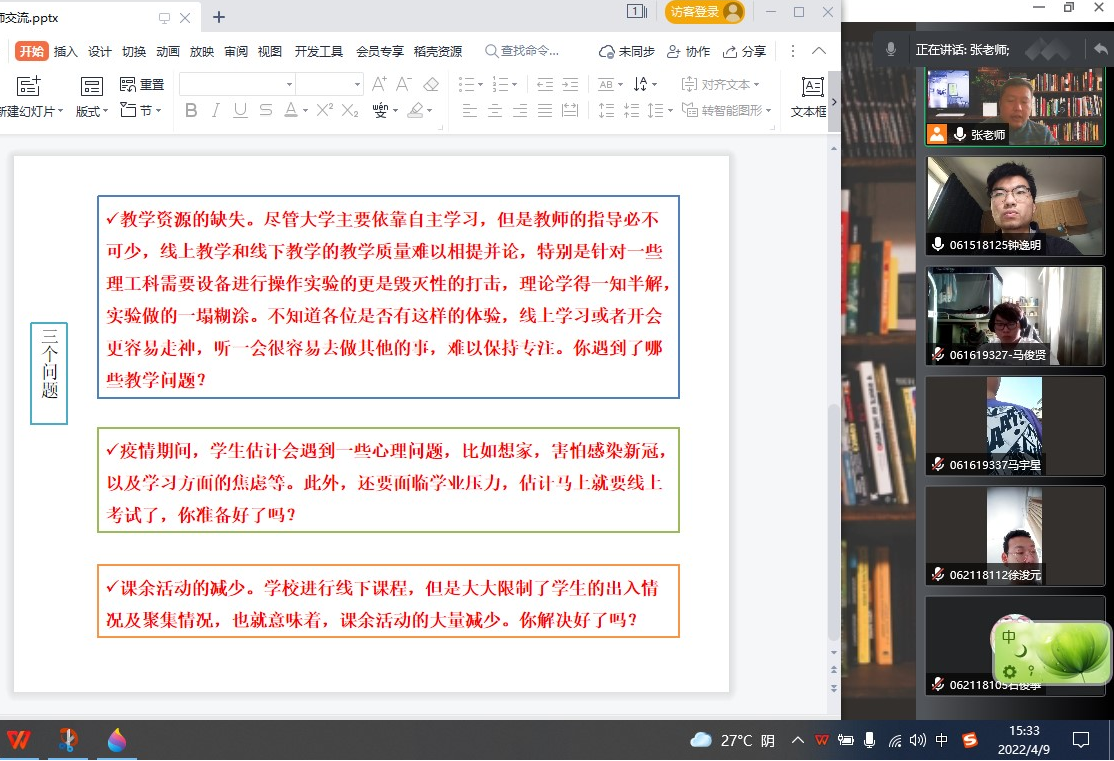Select 张老师 video thumbnail
The height and width of the screenshot is (761, 1114).
click(1015, 107)
